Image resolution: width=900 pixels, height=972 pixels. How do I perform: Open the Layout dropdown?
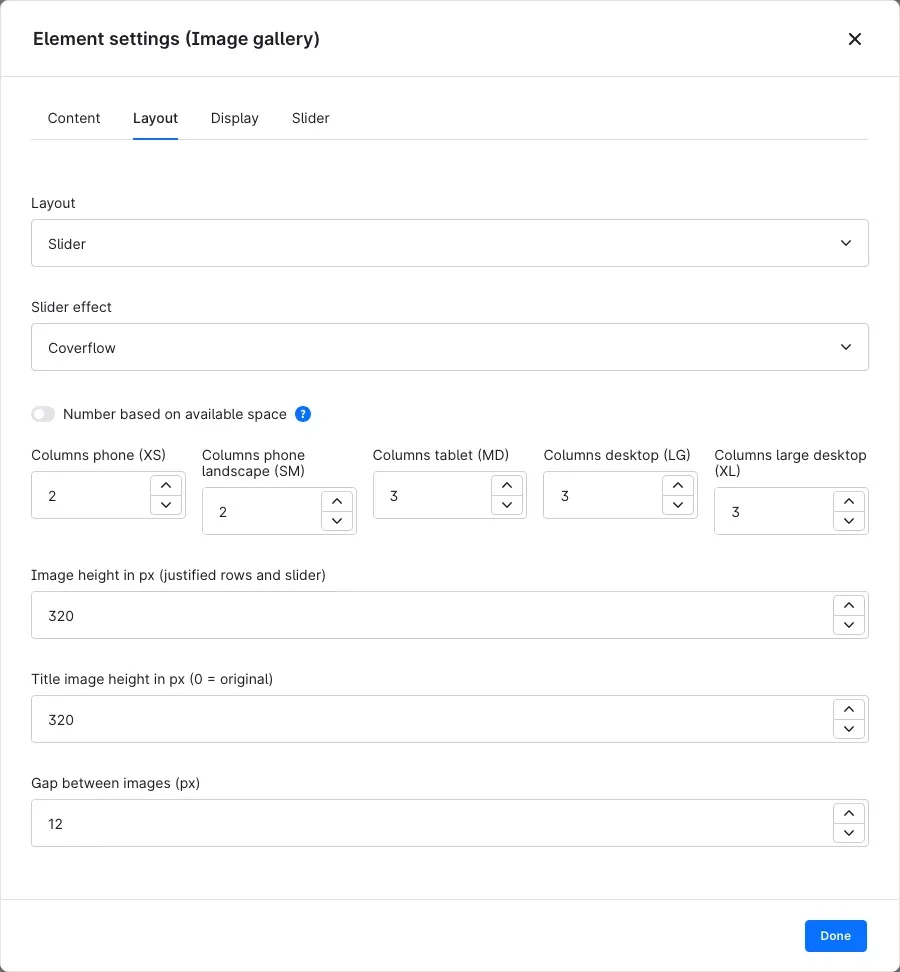tap(449, 243)
